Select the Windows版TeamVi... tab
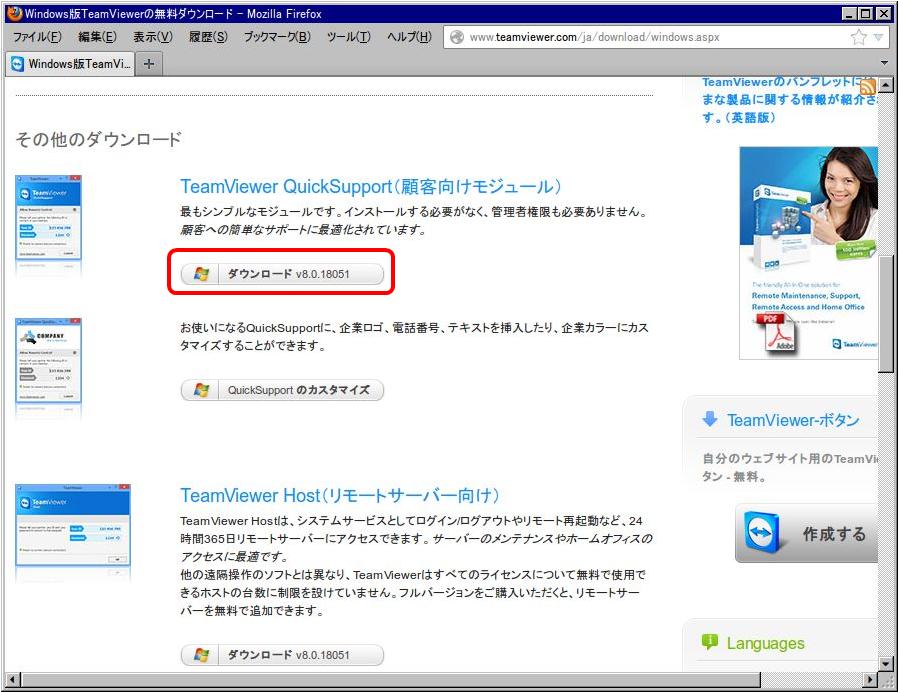Screen dimensions: 899x693 click(x=70, y=64)
